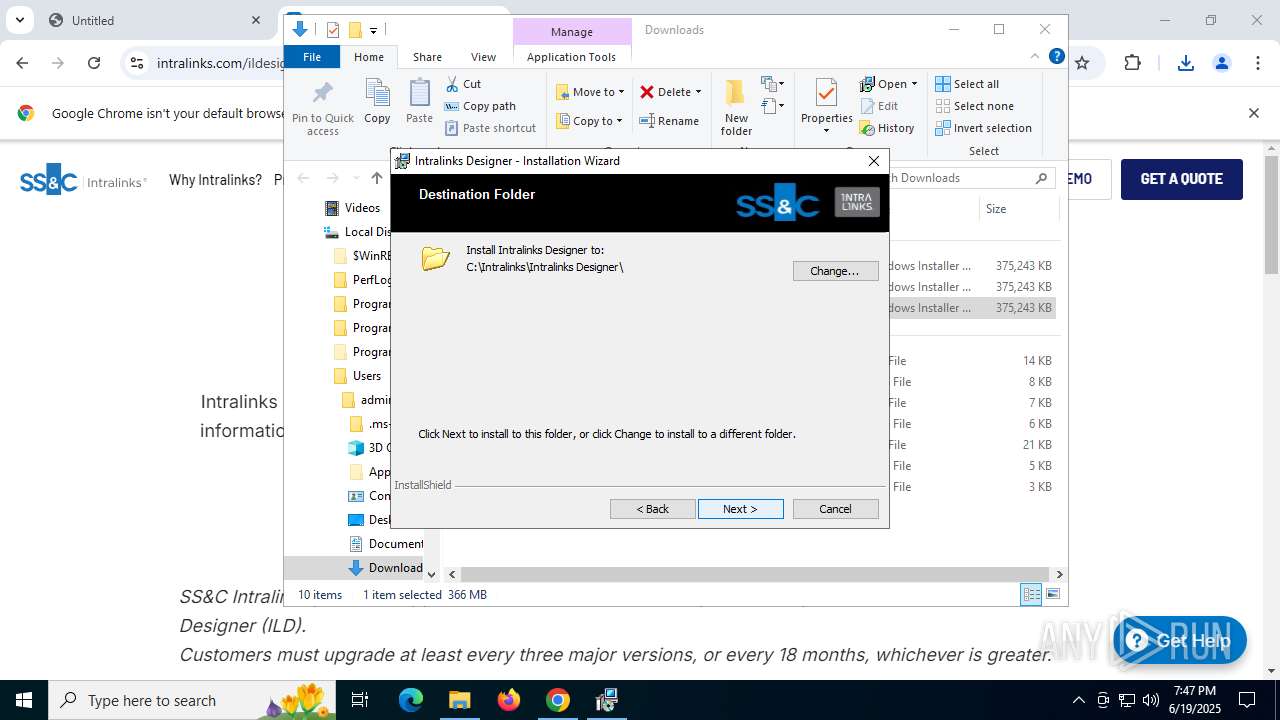Click the Get Help chat button
This screenshot has height=720, width=1280.
[x=1180, y=641]
